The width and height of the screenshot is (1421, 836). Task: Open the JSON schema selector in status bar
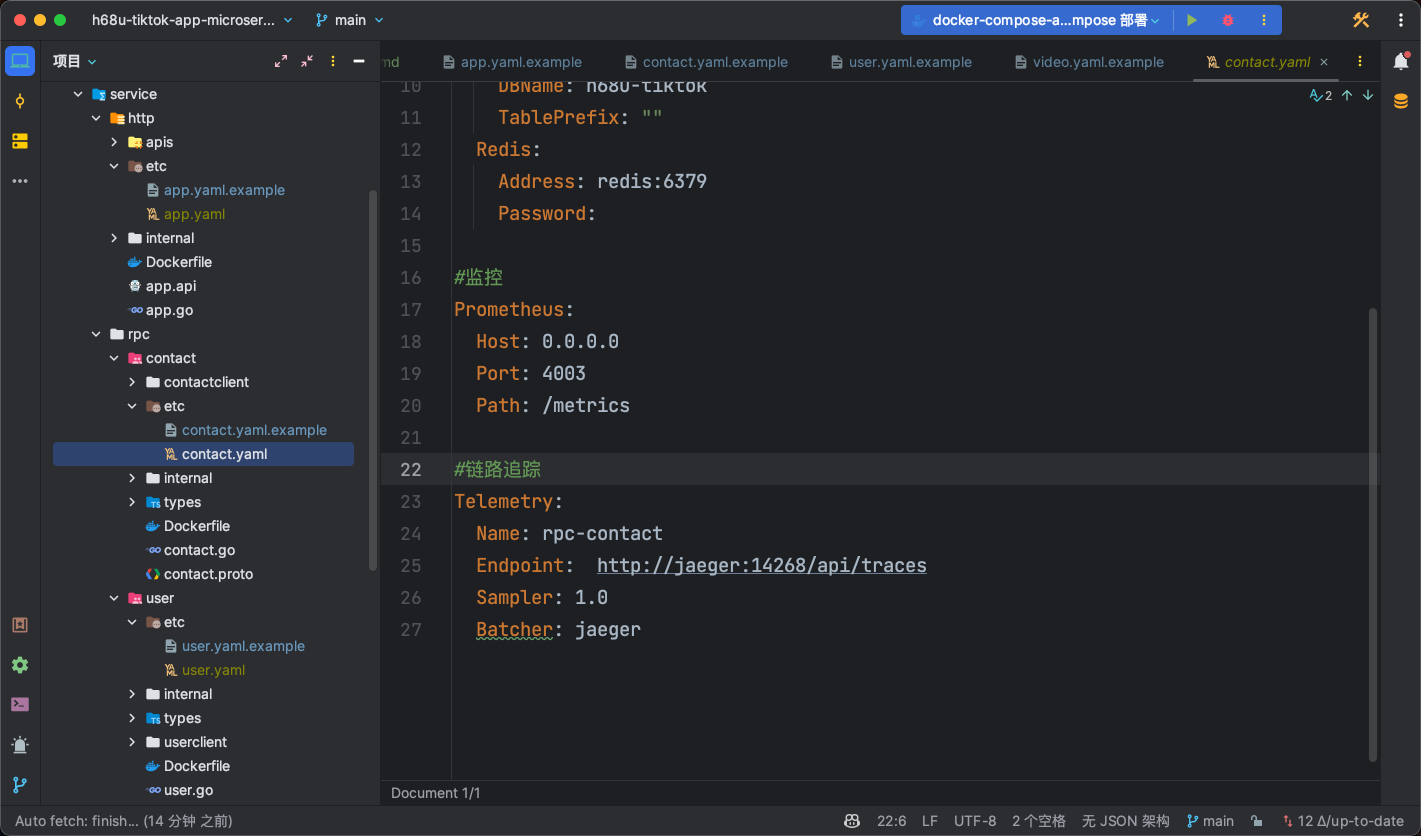[1126, 821]
